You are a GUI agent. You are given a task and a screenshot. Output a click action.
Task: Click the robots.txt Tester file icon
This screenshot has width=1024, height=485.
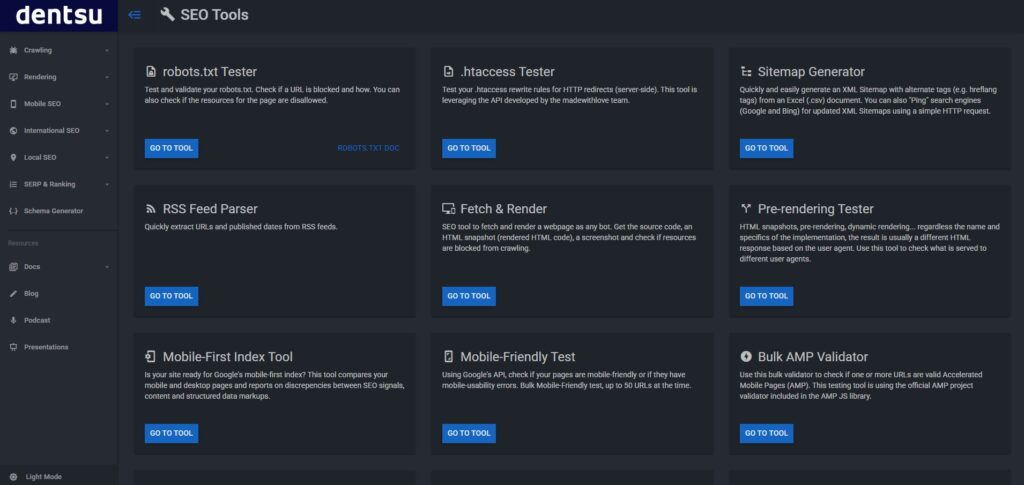tap(151, 72)
